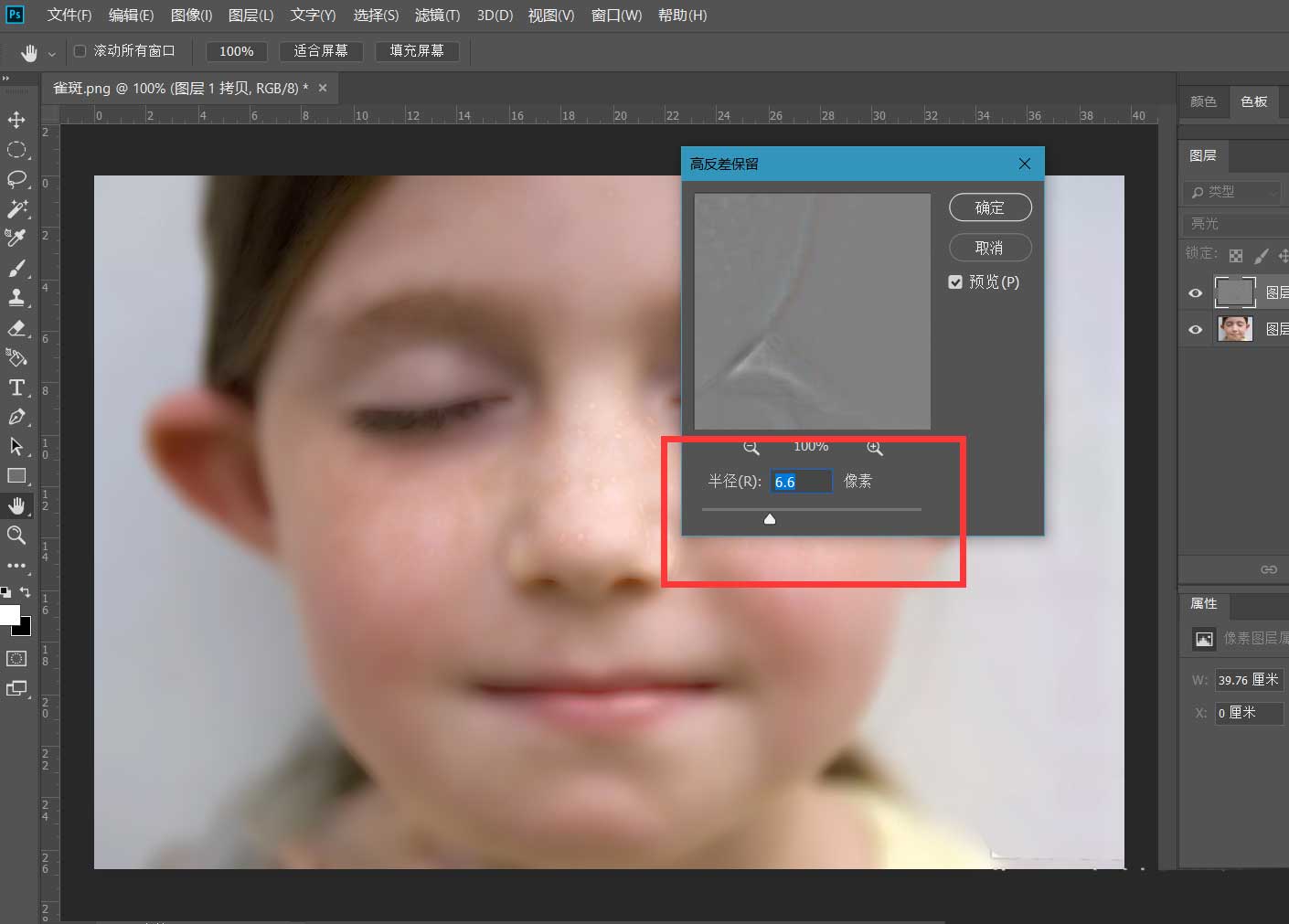Click the link layers icon

click(1269, 569)
